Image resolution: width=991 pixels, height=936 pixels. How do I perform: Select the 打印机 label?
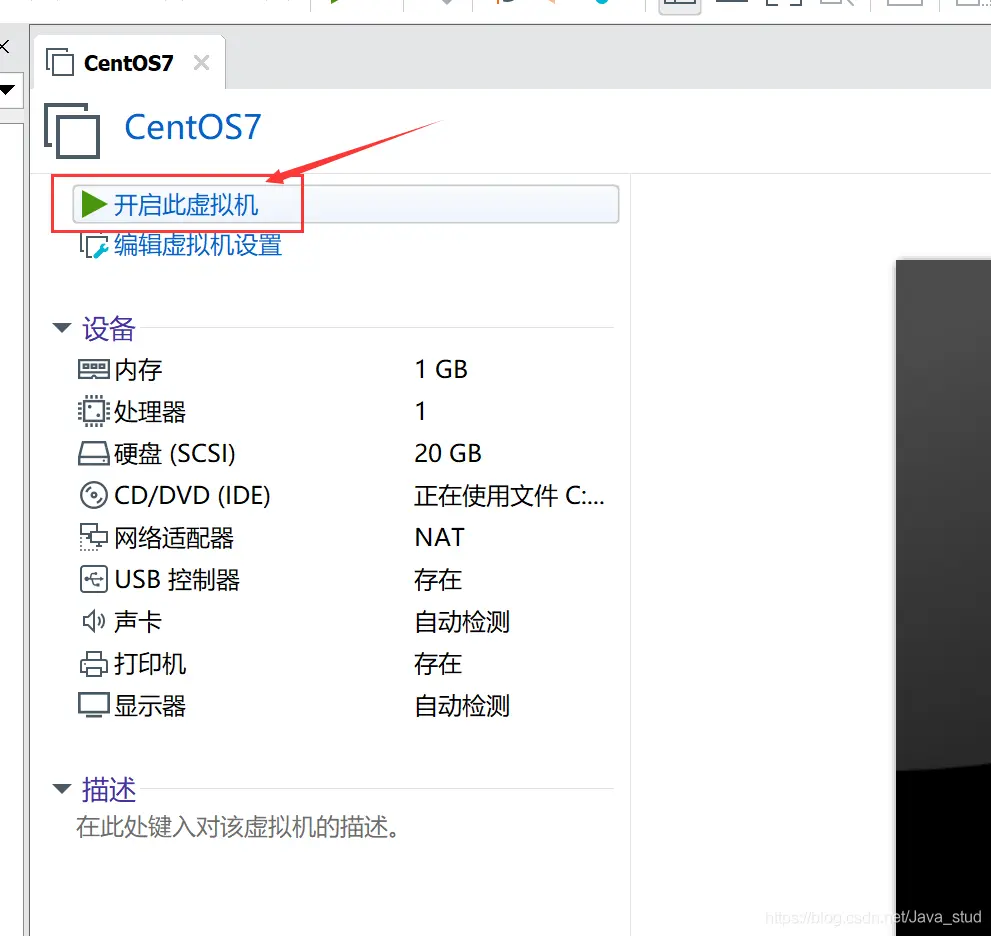pyautogui.click(x=150, y=664)
